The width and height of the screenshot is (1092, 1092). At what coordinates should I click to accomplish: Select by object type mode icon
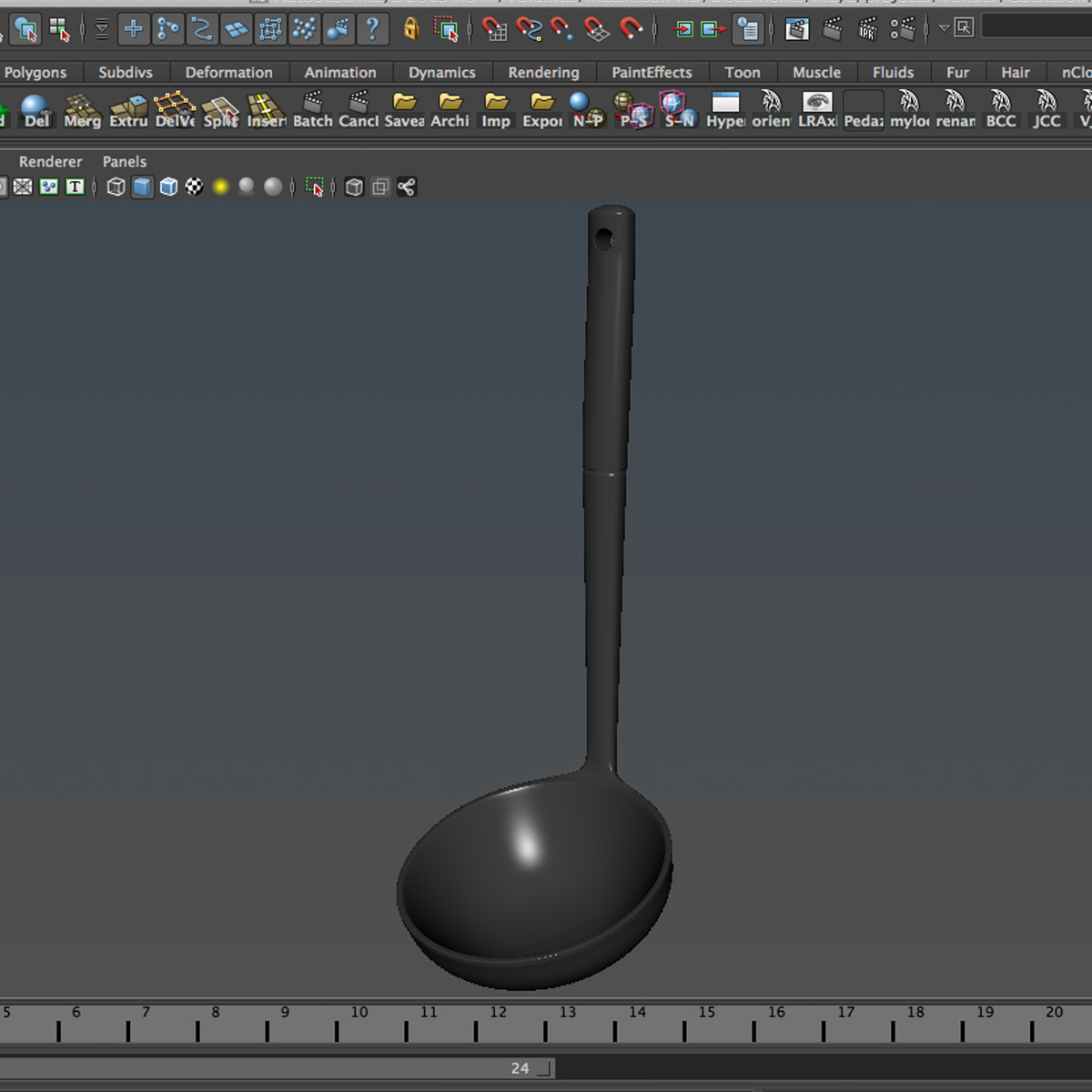(x=25, y=29)
